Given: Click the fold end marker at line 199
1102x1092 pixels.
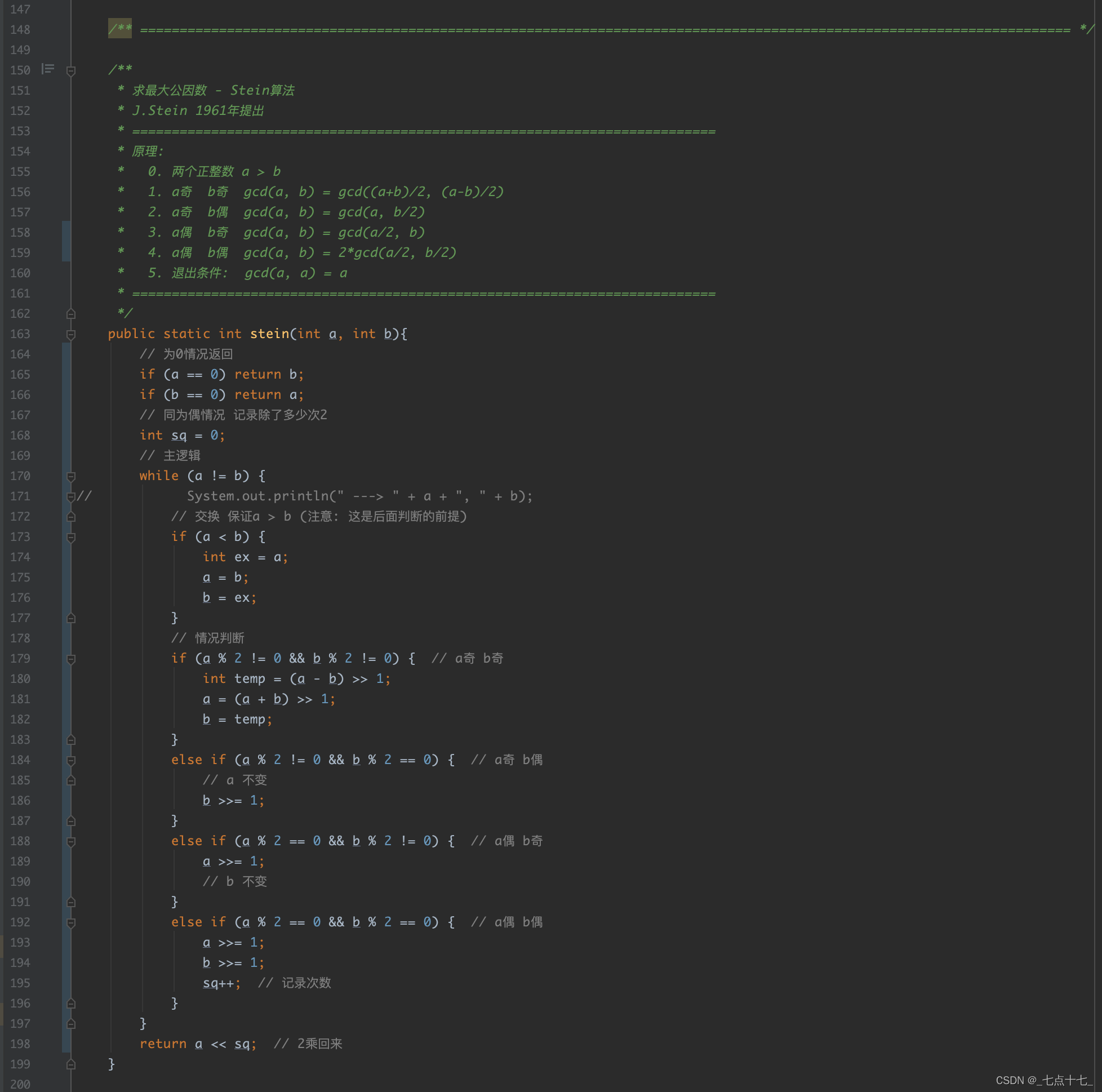Looking at the screenshot, I should point(72,1064).
